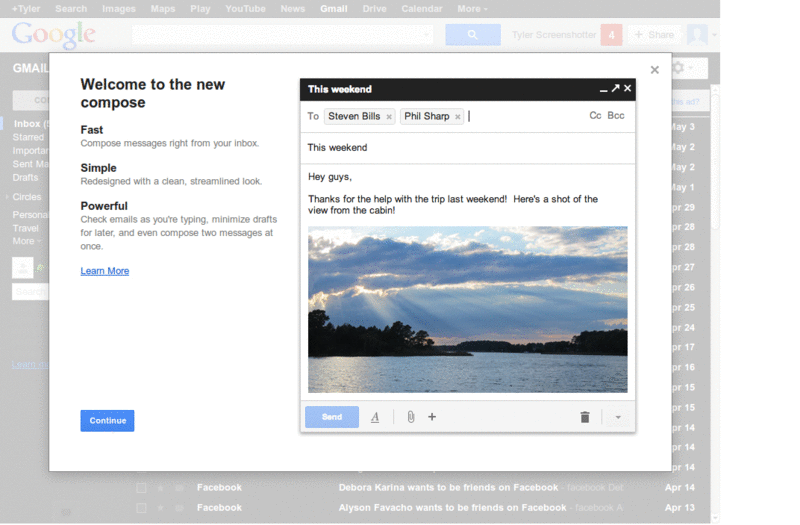Click the paperclip attach files icon

[x=411, y=417]
